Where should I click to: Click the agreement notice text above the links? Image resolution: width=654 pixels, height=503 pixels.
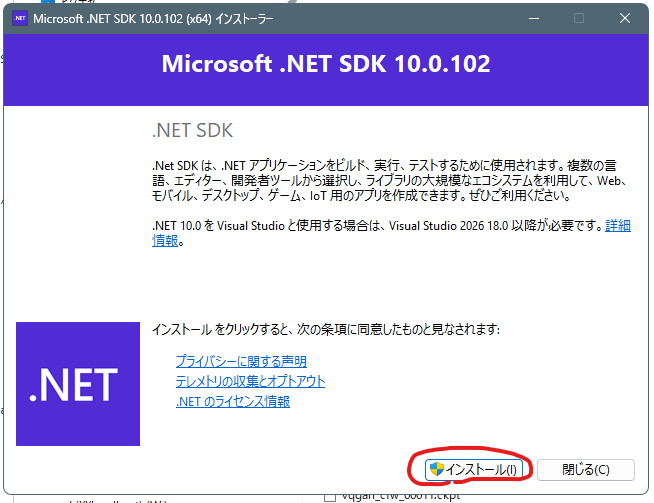(325, 329)
